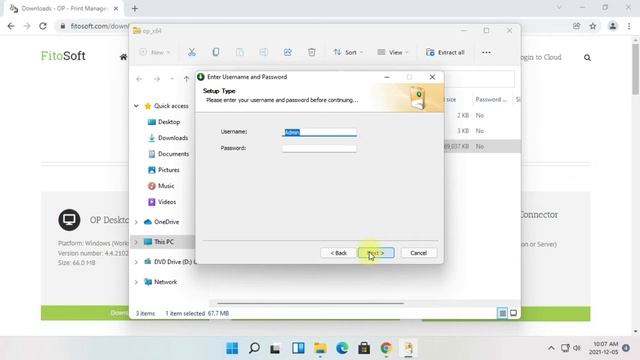Screen dimensions: 640x360
Task: Go up one folder in Explorer
Action: (187, 79)
